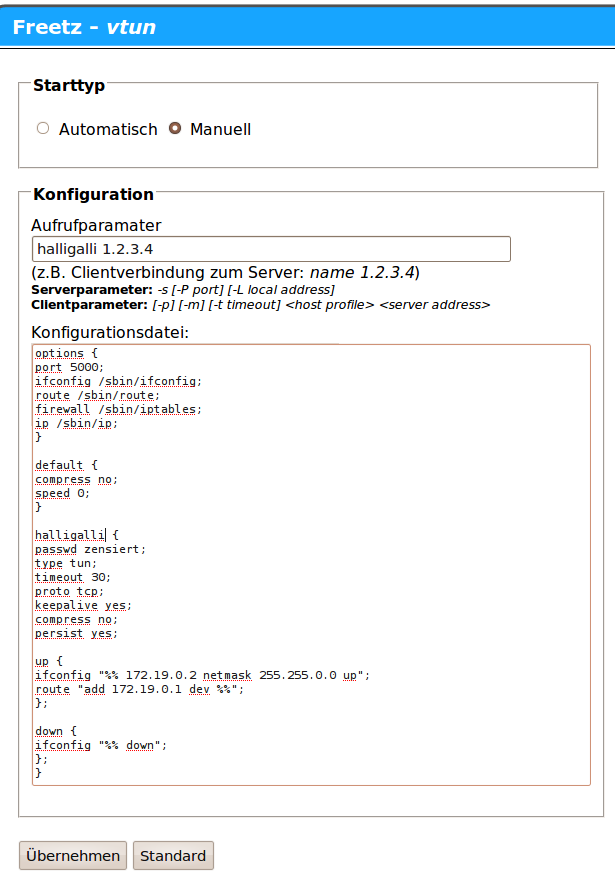Click the 'options {' first config line

click(65, 353)
